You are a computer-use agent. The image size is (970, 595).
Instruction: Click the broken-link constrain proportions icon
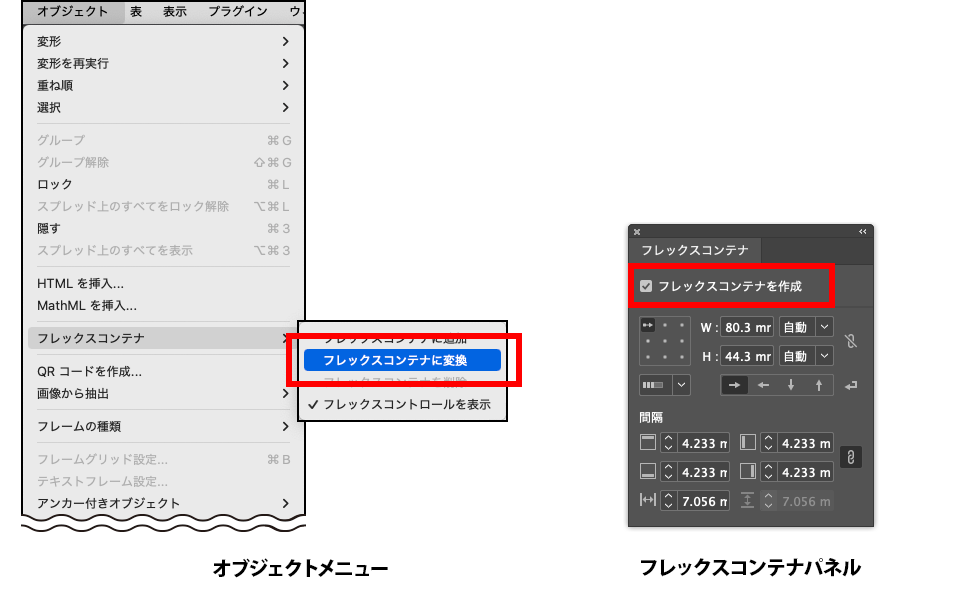pyautogui.click(x=851, y=341)
